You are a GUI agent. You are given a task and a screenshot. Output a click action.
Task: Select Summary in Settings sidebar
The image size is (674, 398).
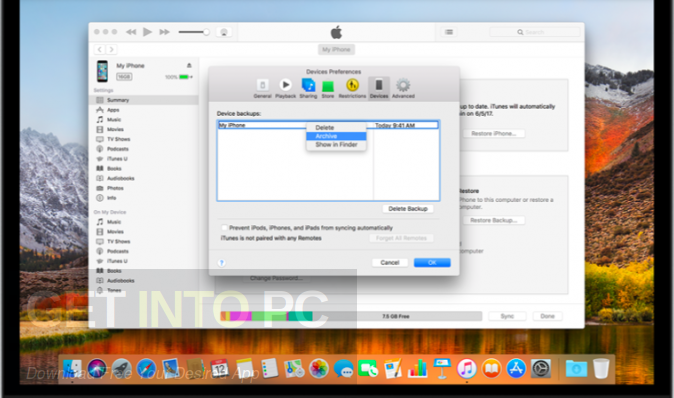coord(145,100)
